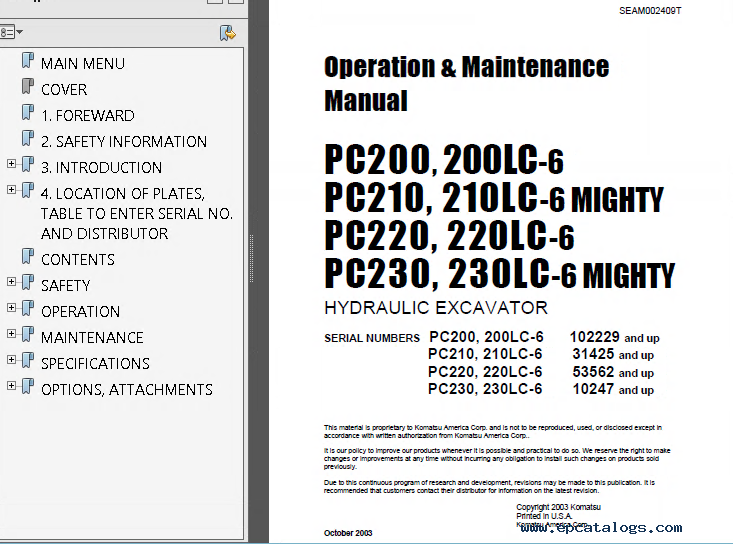Open the OPERATION bookmark
733x544 pixels.
(x=80, y=312)
